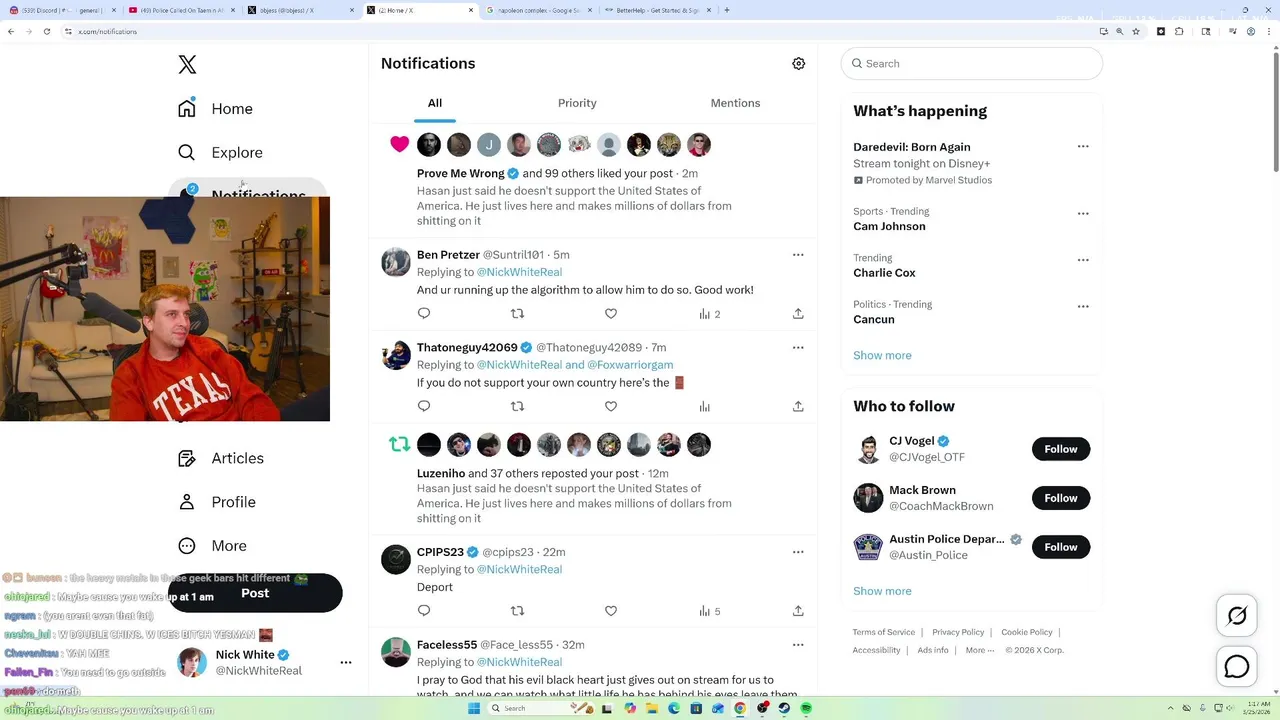Switch to the BetterHelp browser tab
This screenshot has width=1280, height=720.
(656, 10)
